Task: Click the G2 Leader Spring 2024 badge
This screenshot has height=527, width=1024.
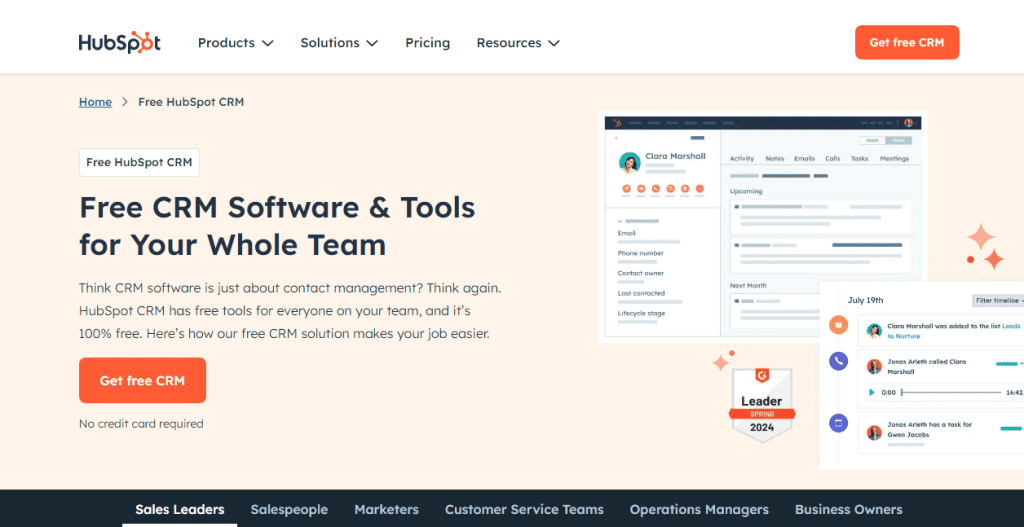Action: [762, 406]
